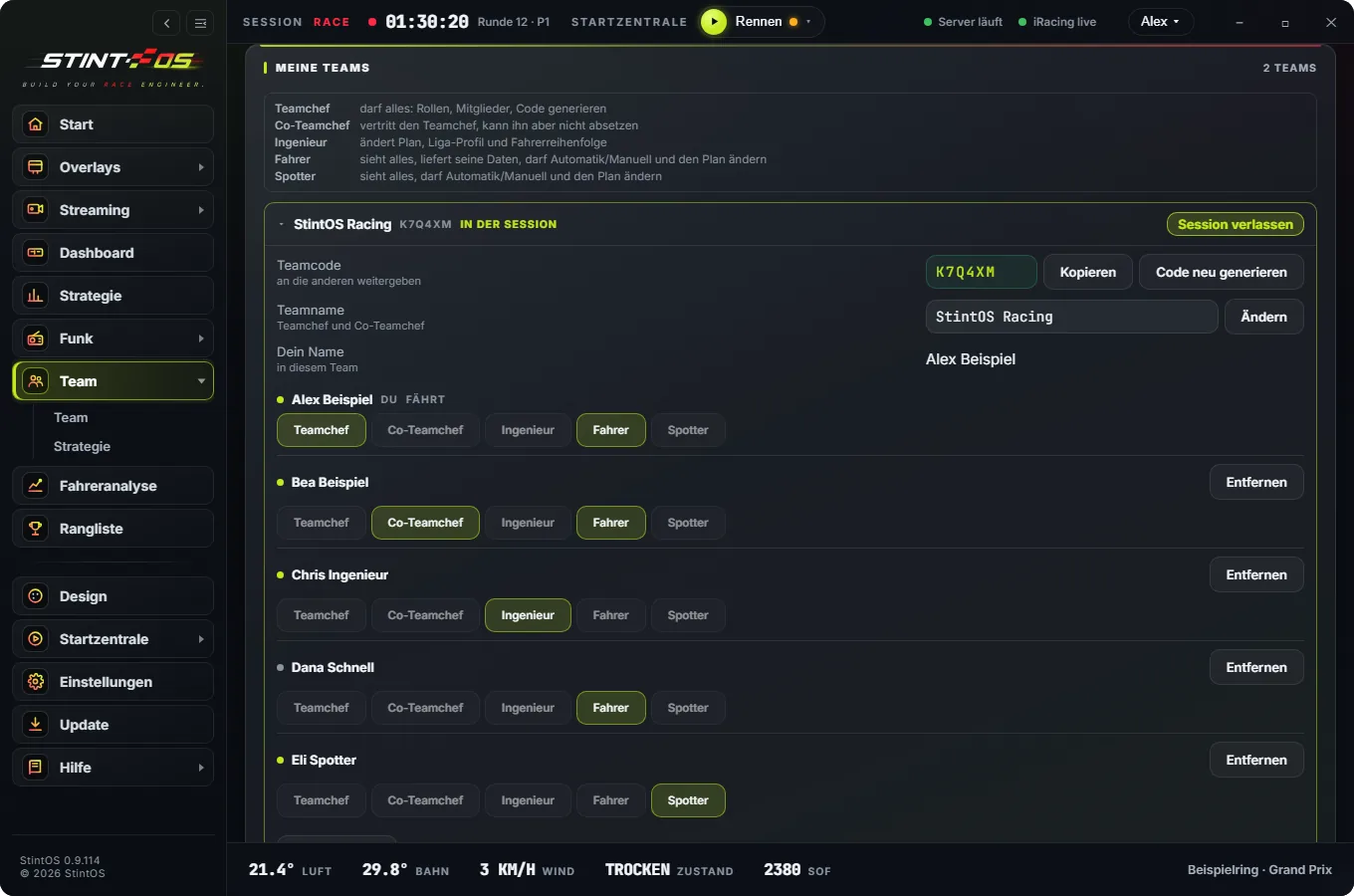Click the Ändern button for the team name
The width and height of the screenshot is (1354, 896).
[1263, 317]
